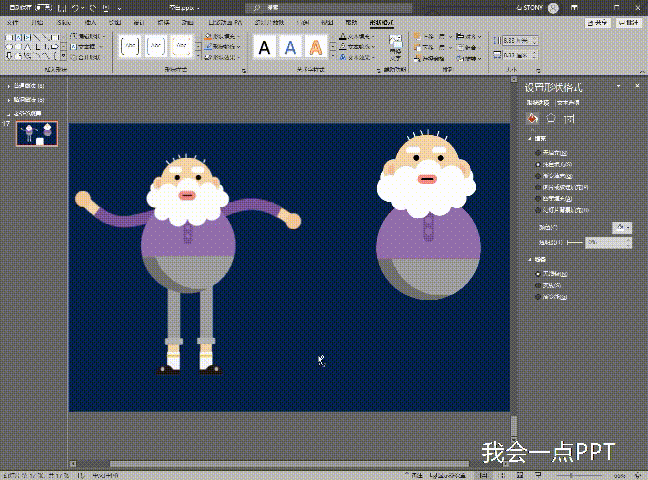Click the Redo icon in title bar
Image resolution: width=648 pixels, height=480 pixels.
pos(93,8)
